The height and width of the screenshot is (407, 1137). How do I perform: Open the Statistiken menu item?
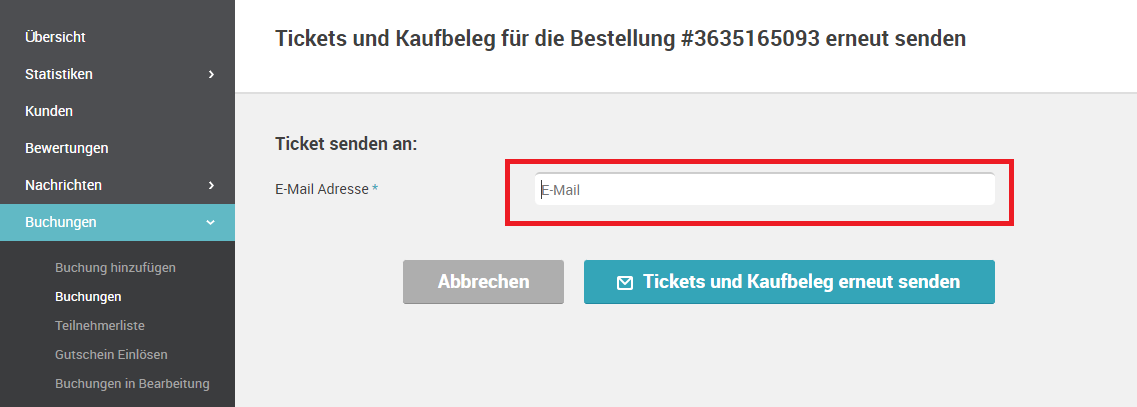pos(59,74)
